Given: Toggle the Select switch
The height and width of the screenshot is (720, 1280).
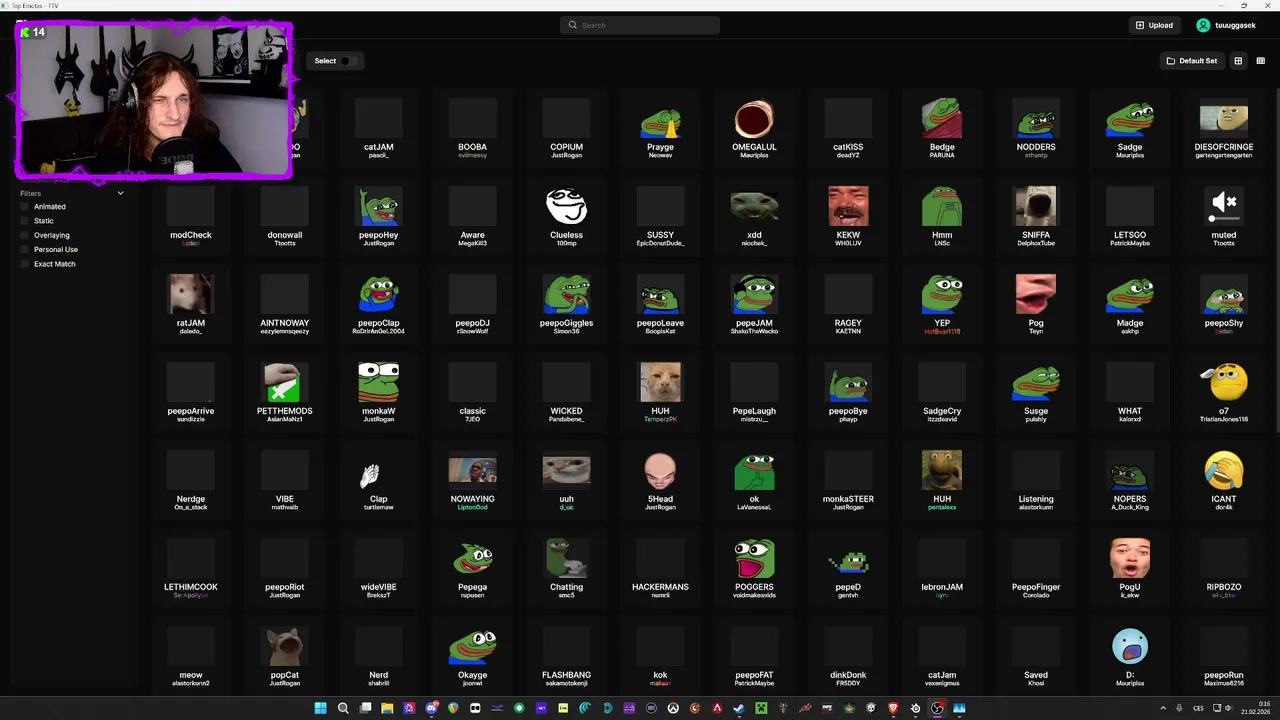Looking at the screenshot, I should coord(347,61).
